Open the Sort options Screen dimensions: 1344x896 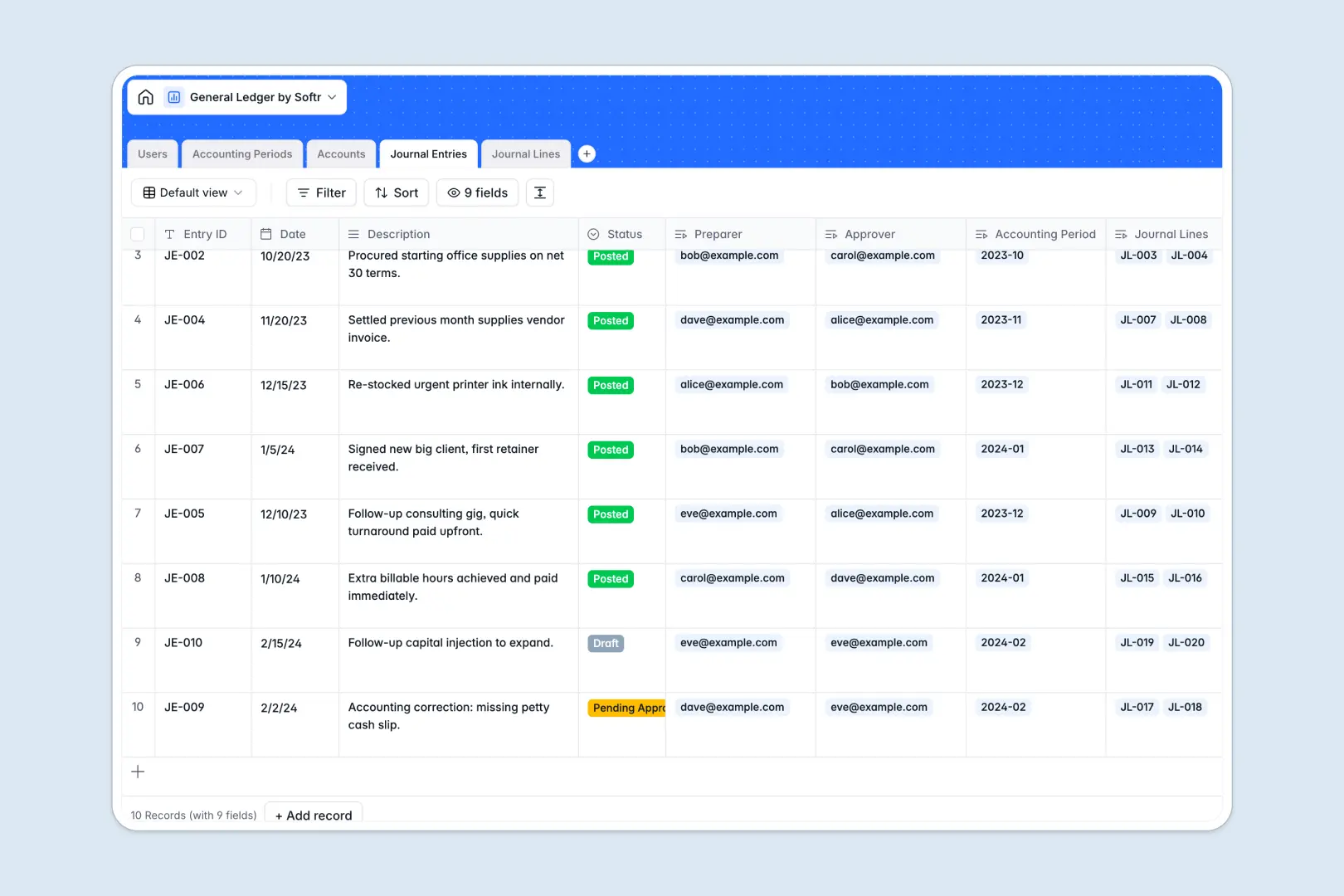coord(396,192)
